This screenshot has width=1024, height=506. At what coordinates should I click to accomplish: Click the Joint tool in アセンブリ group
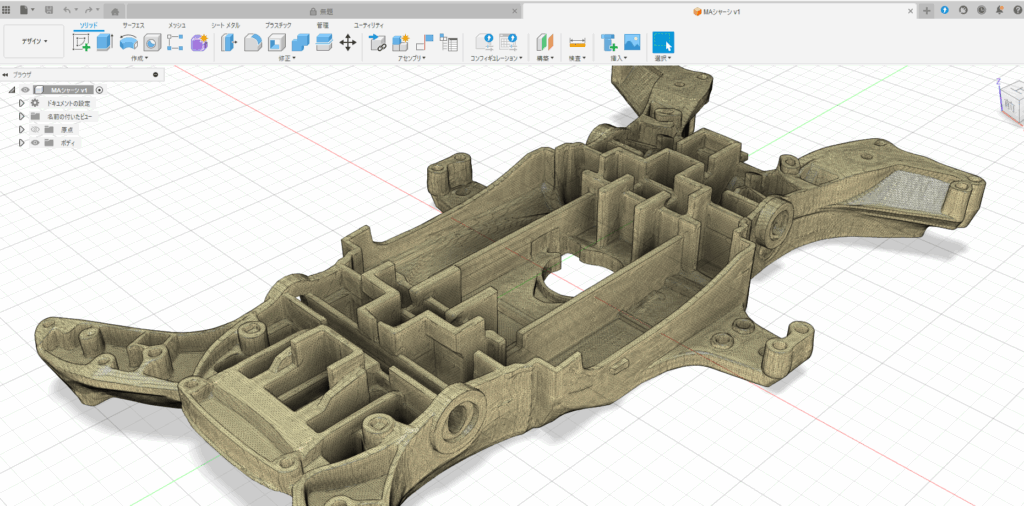pos(426,42)
